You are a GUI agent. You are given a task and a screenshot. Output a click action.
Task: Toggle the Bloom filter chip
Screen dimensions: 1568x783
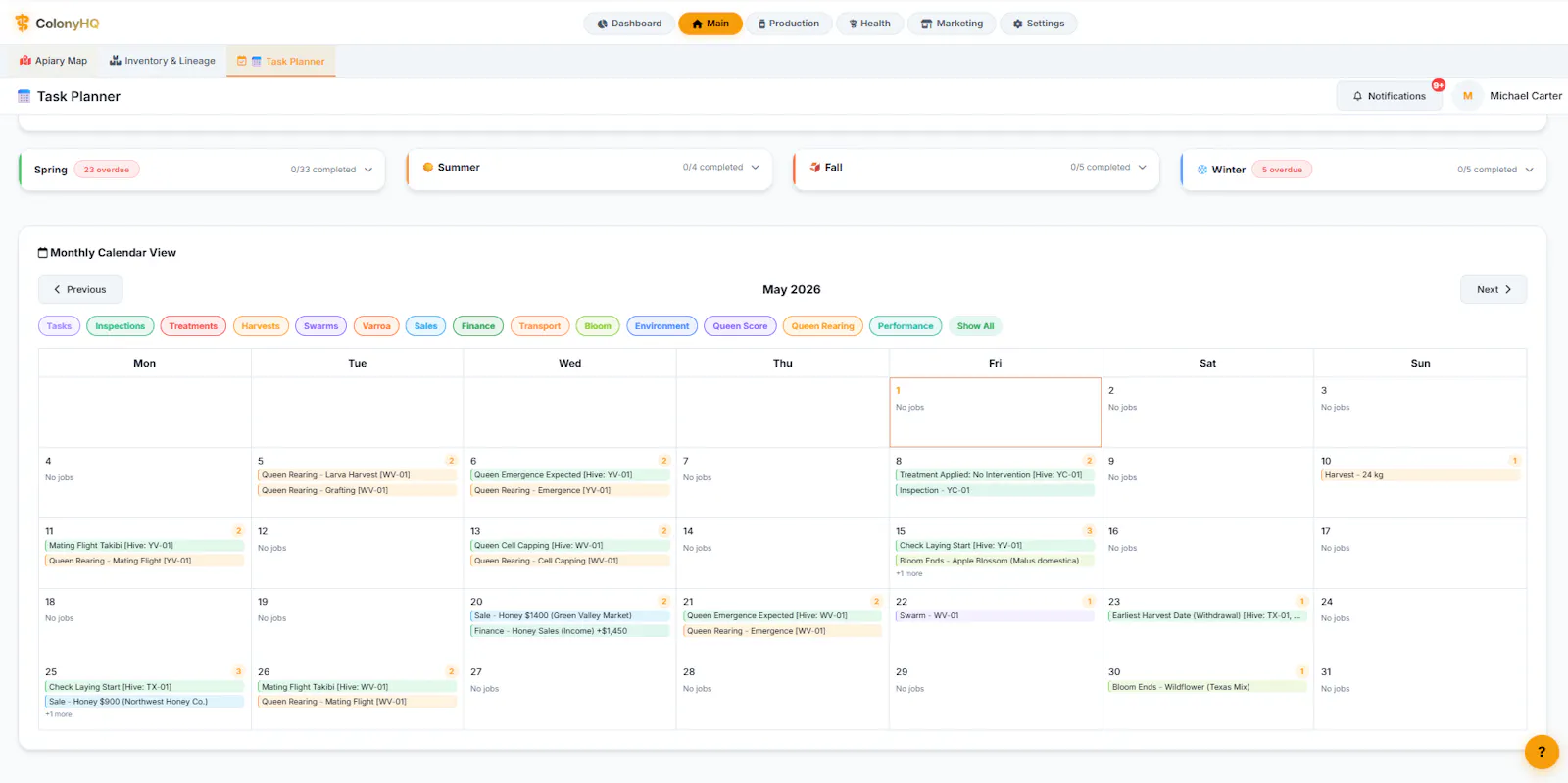click(598, 326)
